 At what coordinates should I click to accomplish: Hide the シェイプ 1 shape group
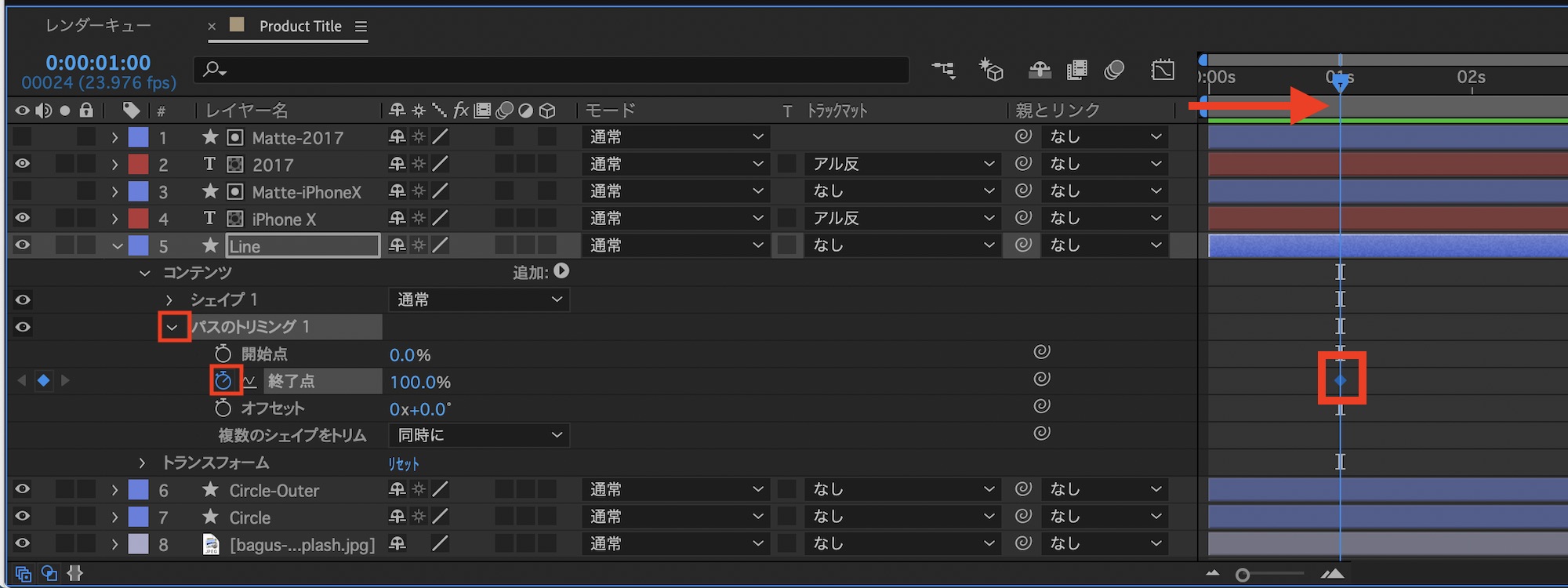click(23, 299)
